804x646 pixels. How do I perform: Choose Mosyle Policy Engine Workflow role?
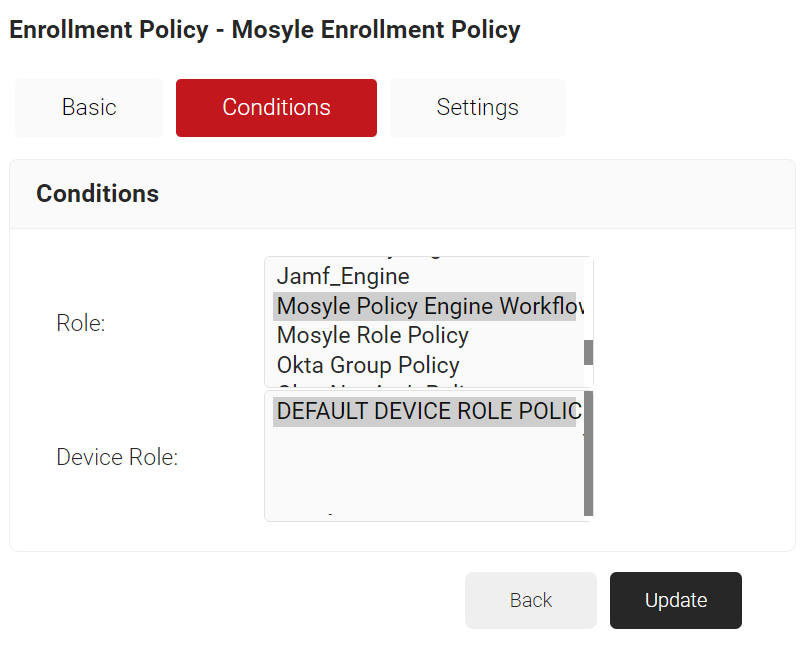tap(424, 306)
